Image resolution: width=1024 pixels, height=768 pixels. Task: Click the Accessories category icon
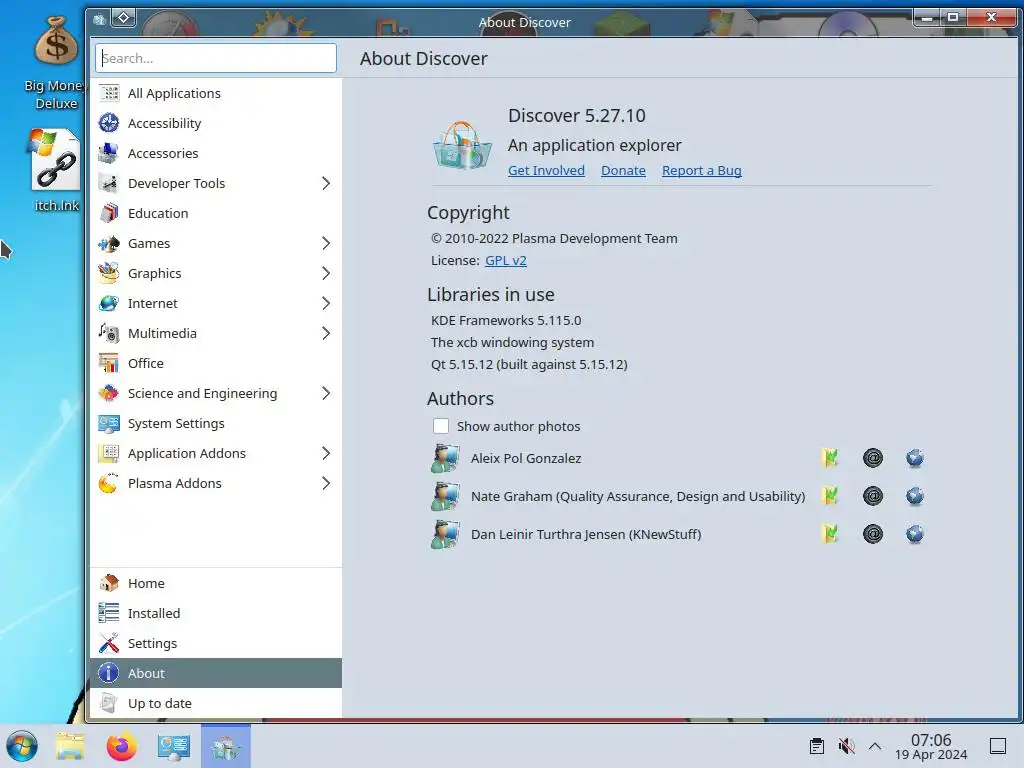coord(109,153)
